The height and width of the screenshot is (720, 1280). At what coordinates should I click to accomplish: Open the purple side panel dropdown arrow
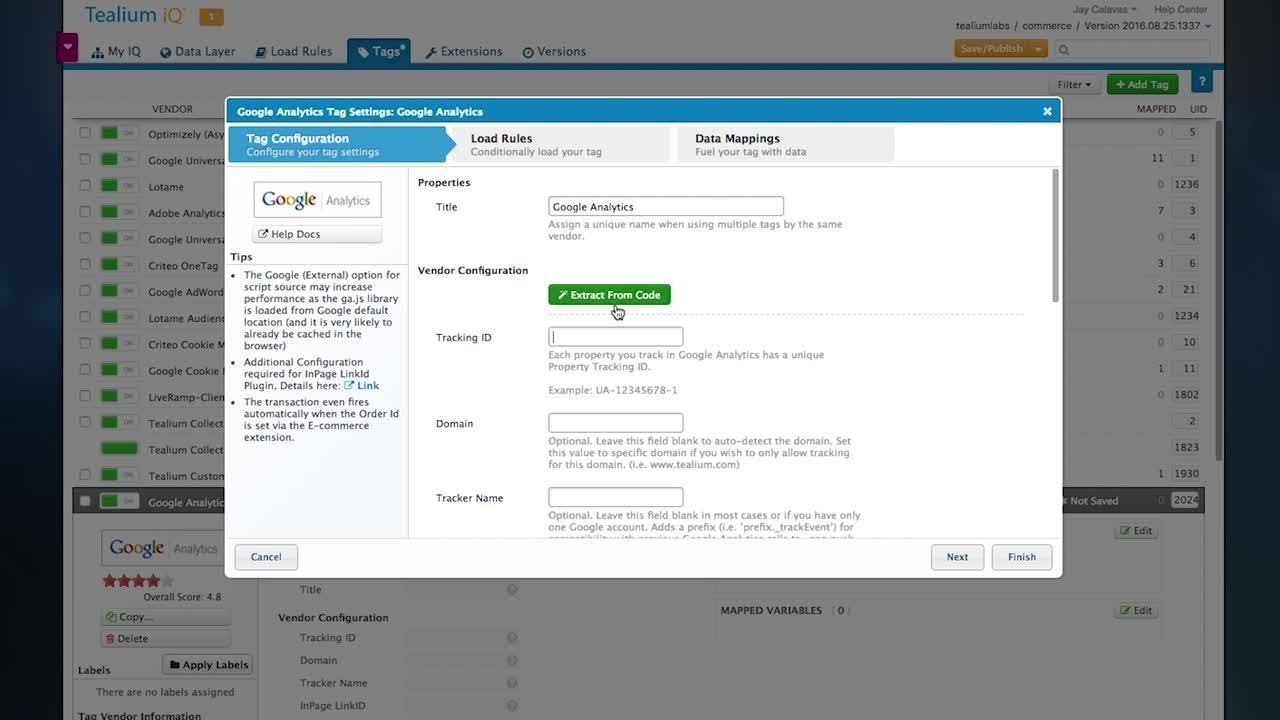click(x=67, y=47)
